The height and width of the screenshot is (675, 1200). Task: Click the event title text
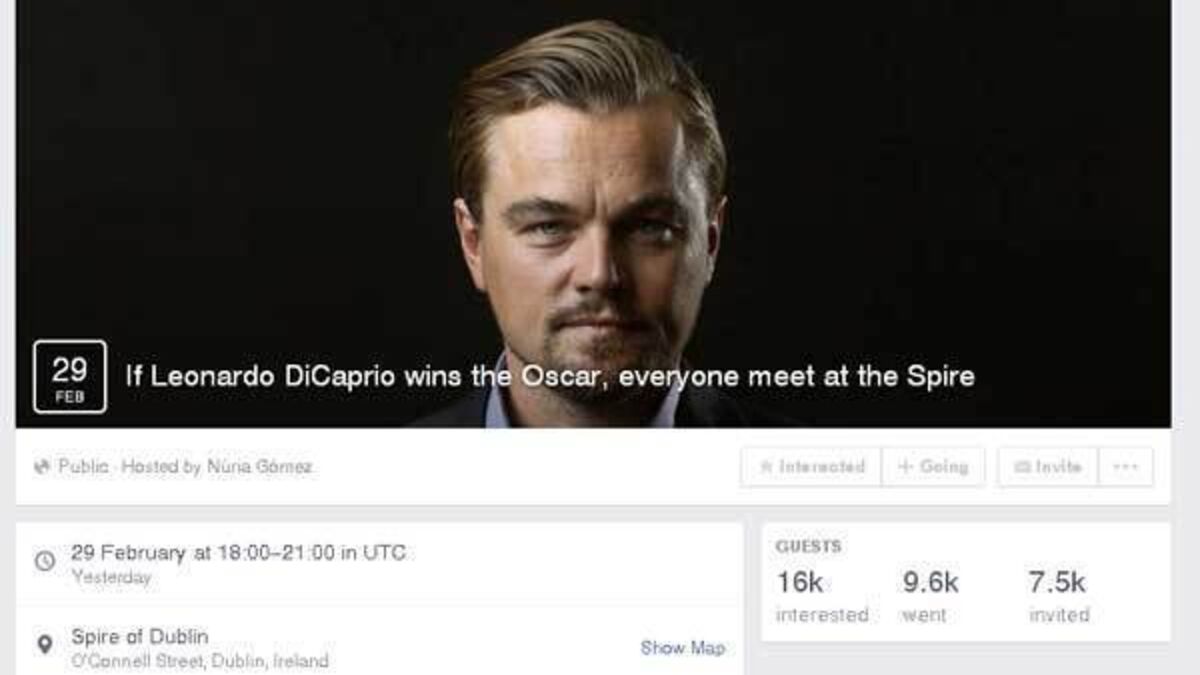(549, 377)
